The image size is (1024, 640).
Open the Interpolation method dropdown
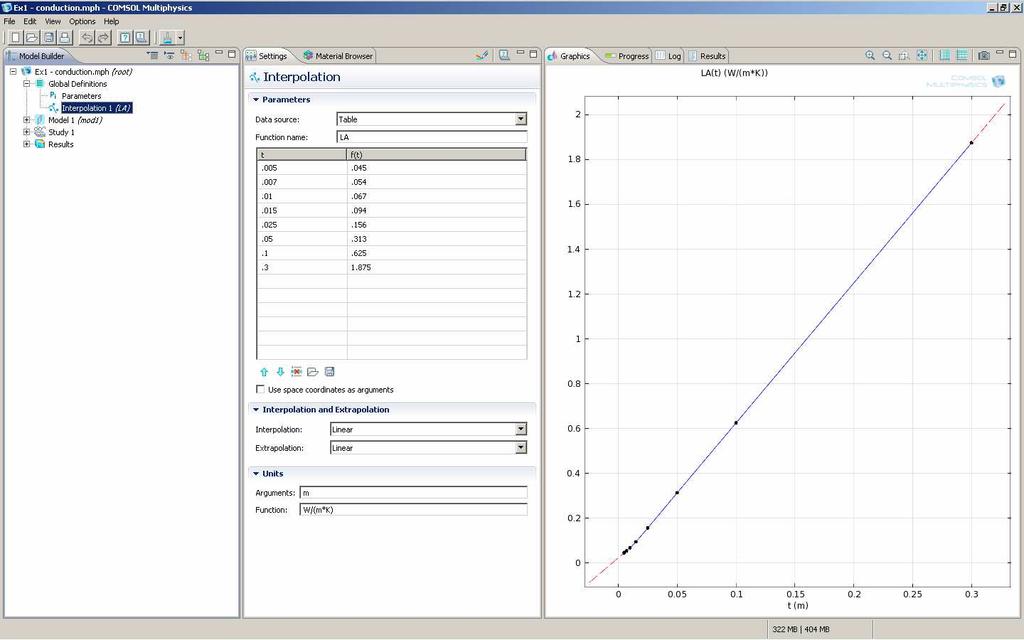pos(520,429)
